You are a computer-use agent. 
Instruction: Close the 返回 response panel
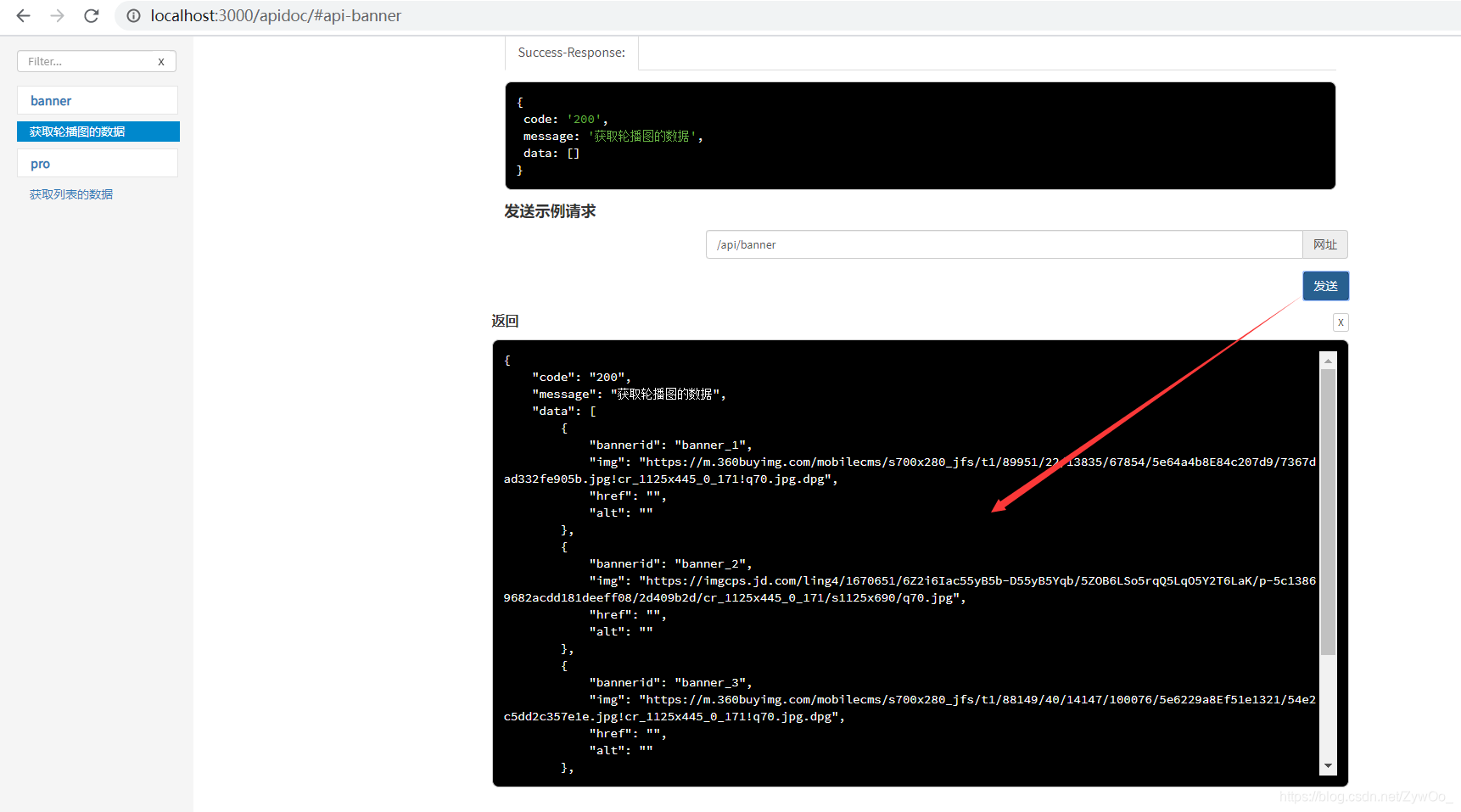(1341, 322)
